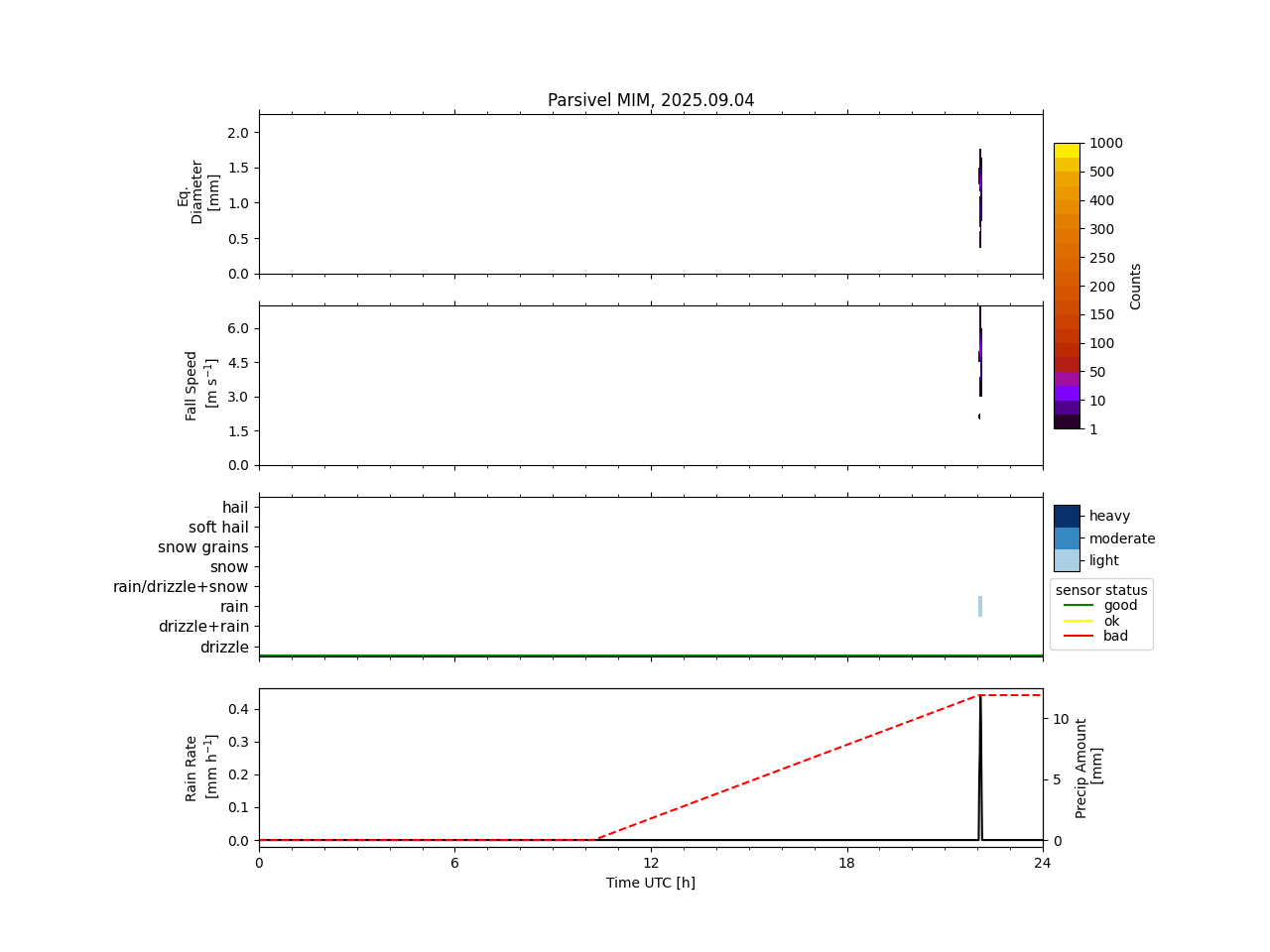The image size is (1270, 952).
Task: Click the 'Fall Speed [m s⁻¹]' axis label
Action: tap(201, 385)
